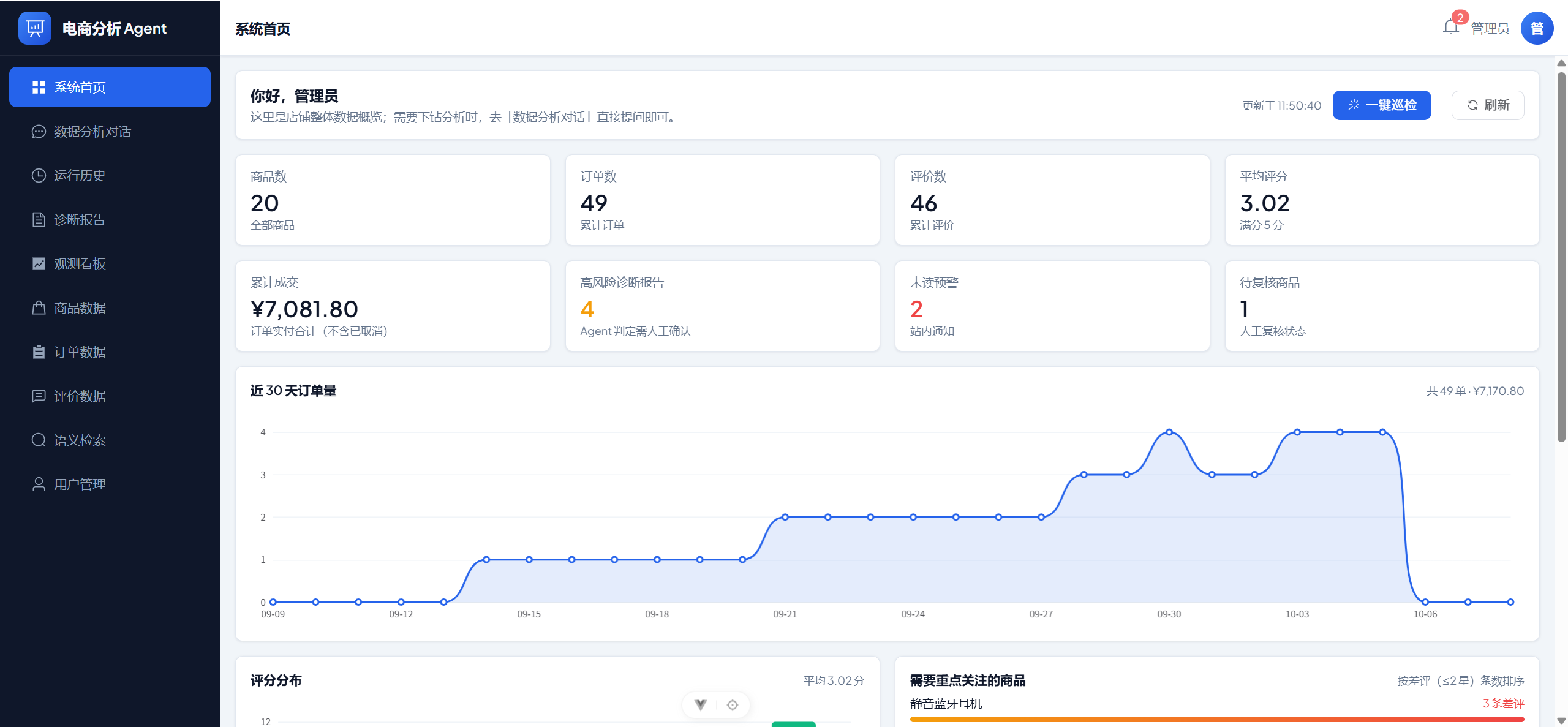
Task: Click the 订单数 49 stat card
Action: tap(723, 200)
